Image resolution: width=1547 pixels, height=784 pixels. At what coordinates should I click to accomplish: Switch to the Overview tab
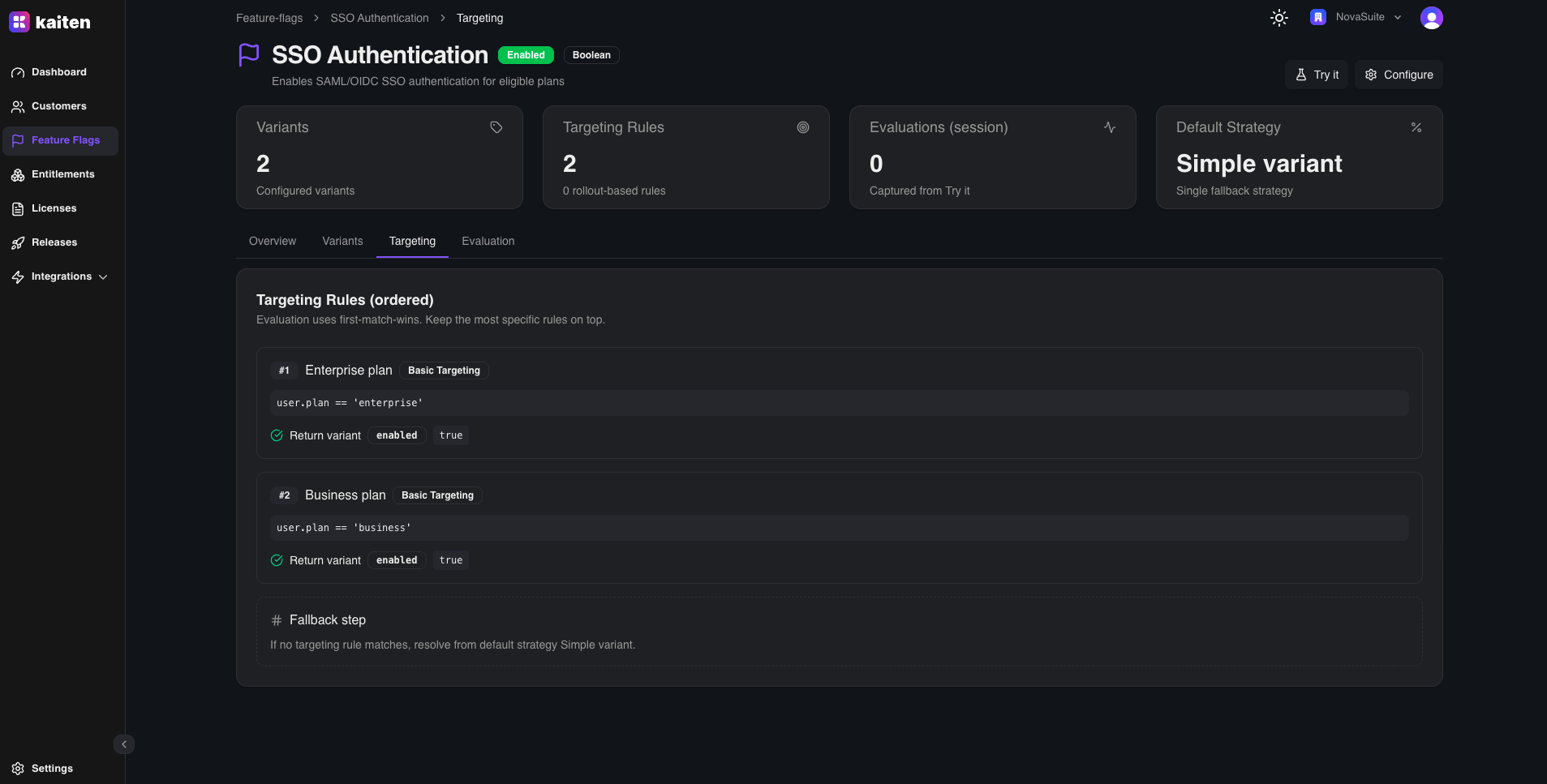[x=273, y=241]
